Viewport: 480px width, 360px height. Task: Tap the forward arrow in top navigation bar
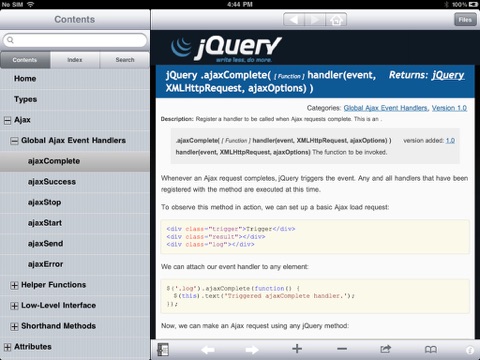[x=314, y=20]
